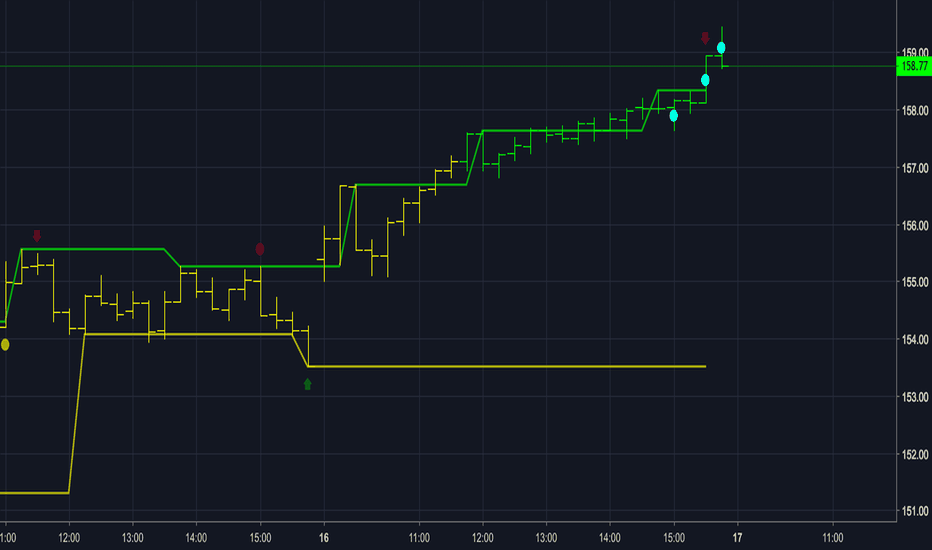Click the 155.00 price axis label
Screen dimensions: 932x550
click(915, 282)
